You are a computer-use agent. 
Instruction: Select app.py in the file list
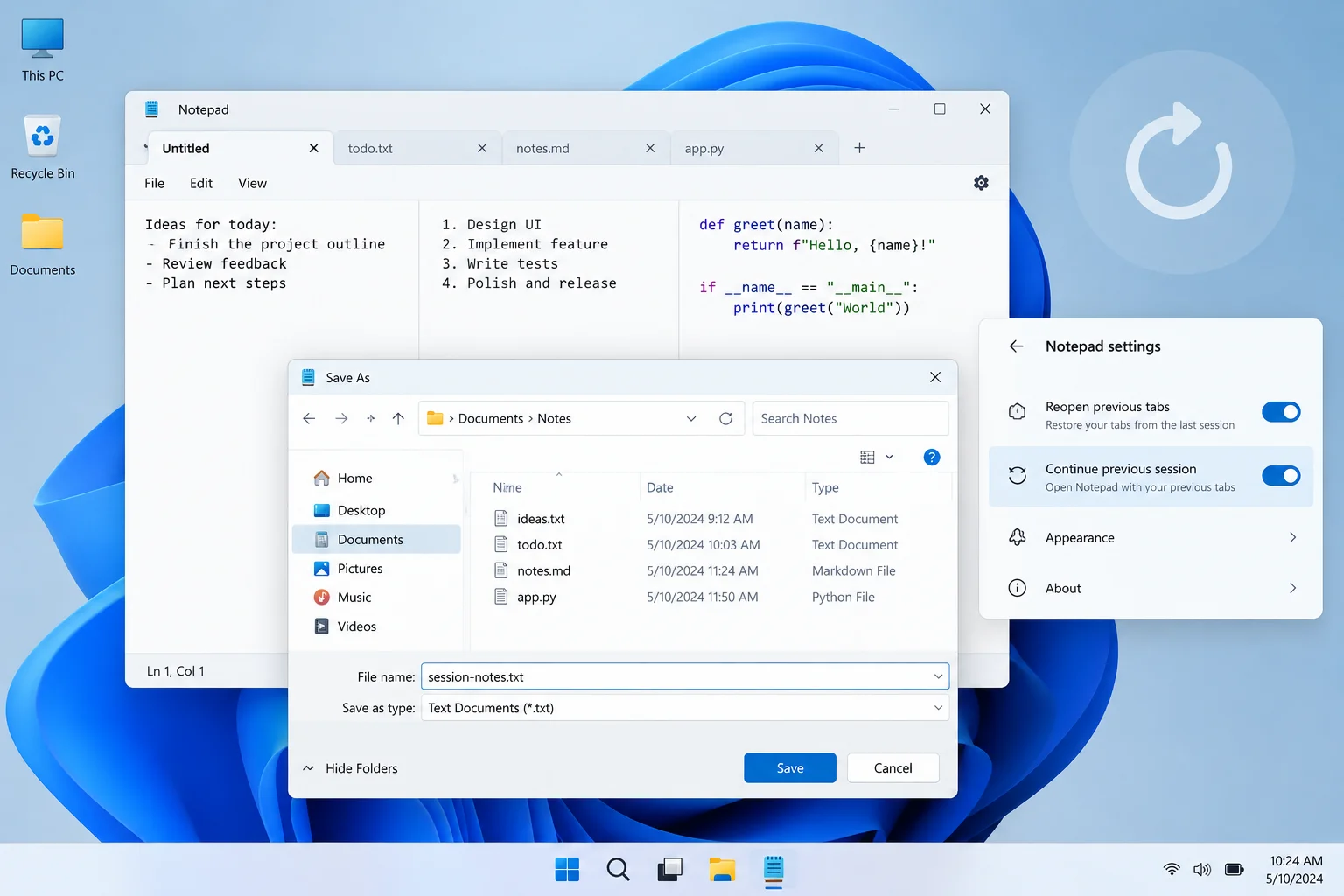pos(536,597)
